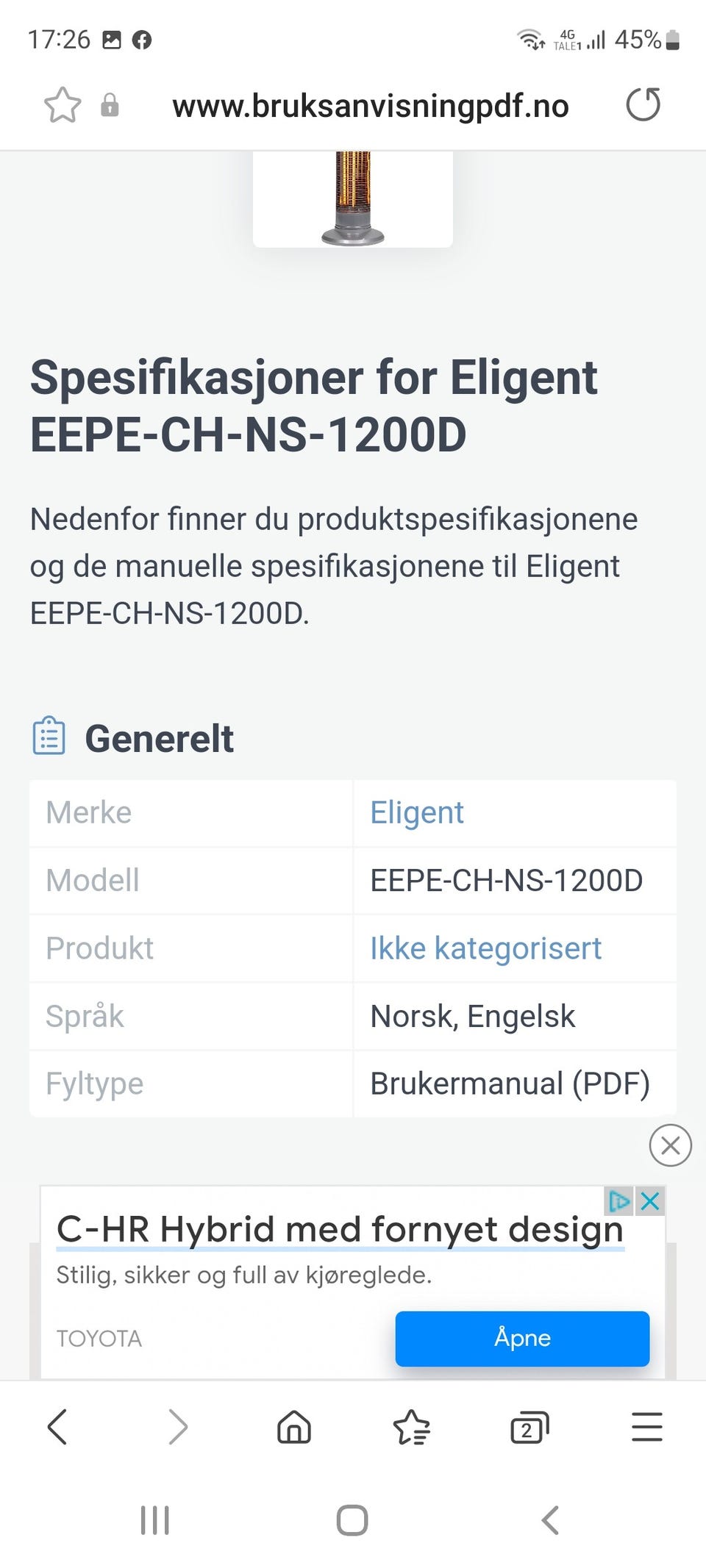Dismiss Toyota ad with small X
706x1568 pixels.
click(x=650, y=1201)
